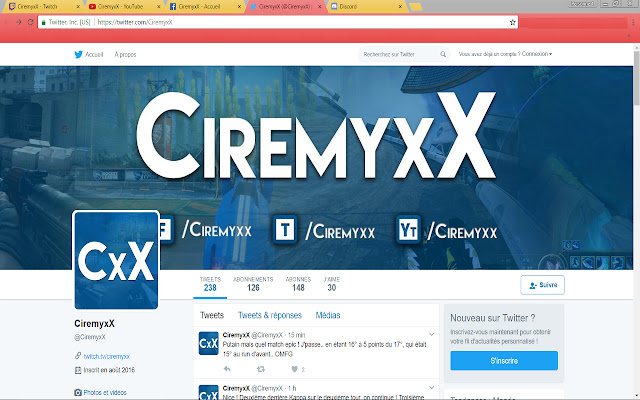Screen dimensions: 640x400
Task: Open the À propos page
Action: pos(125,54)
